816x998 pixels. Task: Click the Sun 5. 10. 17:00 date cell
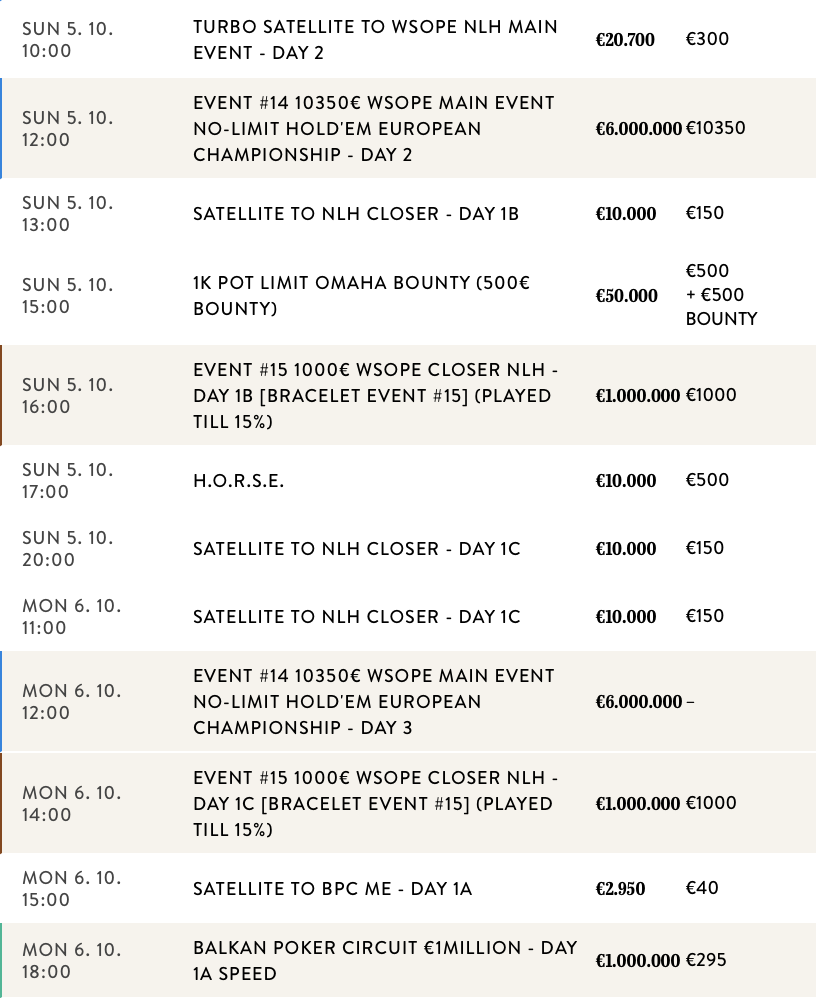68,481
